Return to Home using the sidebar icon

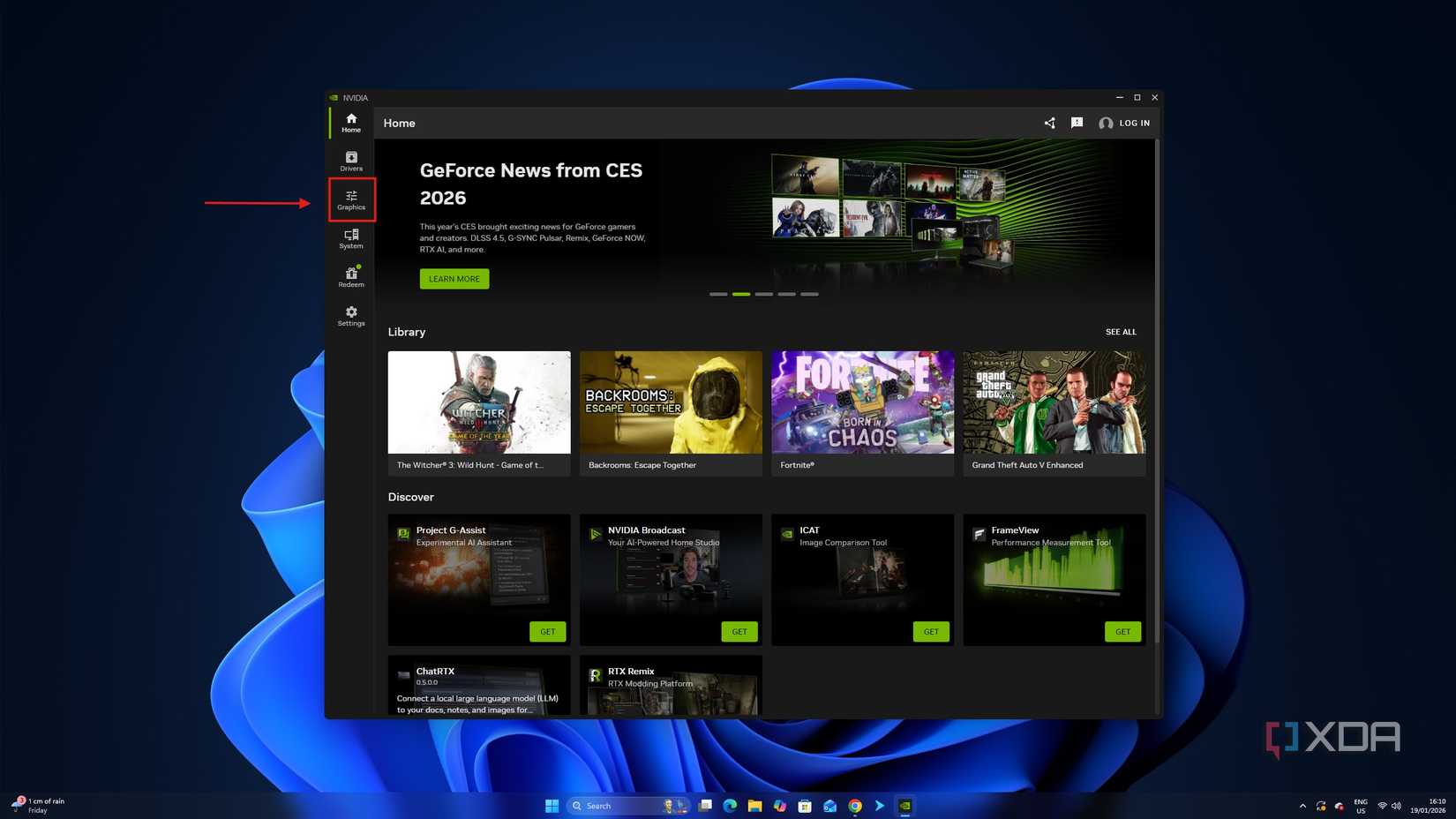(350, 122)
